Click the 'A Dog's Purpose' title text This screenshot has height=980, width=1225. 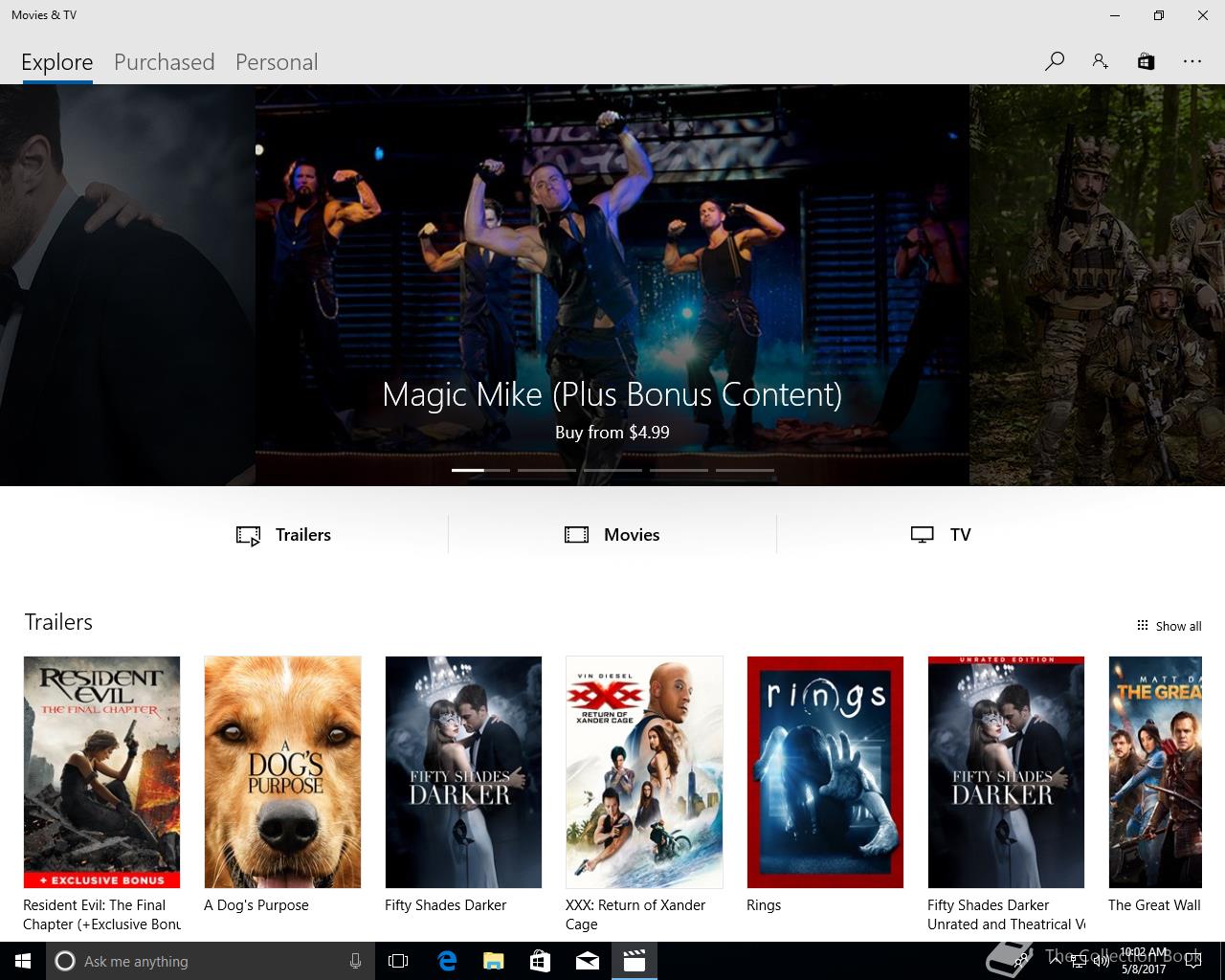coord(256,905)
